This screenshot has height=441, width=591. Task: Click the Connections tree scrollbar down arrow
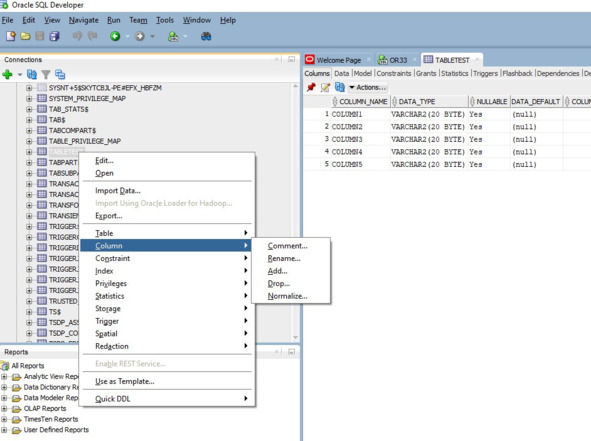295,337
